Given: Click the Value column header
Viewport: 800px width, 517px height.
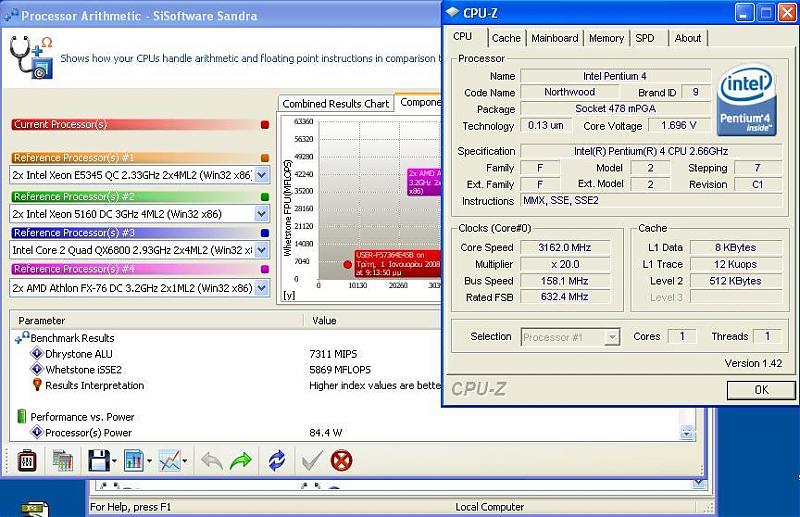Looking at the screenshot, I should pos(373,321).
